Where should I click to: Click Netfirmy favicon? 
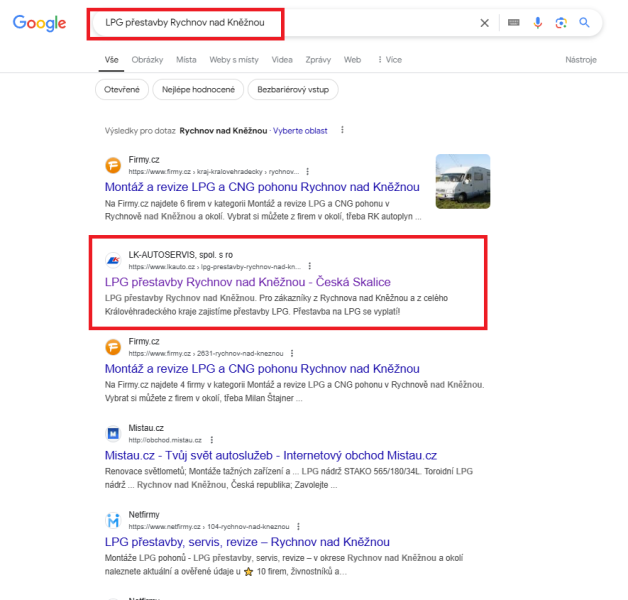click(113, 520)
